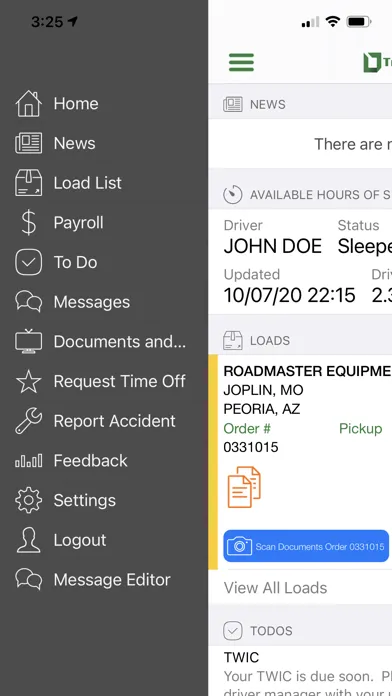
Task: Tap the Settings gear icon
Action: (28, 500)
